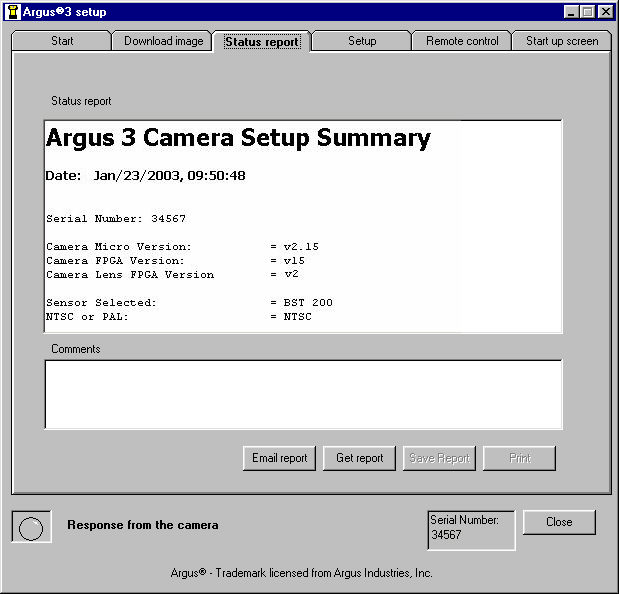This screenshot has width=619, height=594.
Task: Click the Close button at bottom right
Action: (x=559, y=522)
